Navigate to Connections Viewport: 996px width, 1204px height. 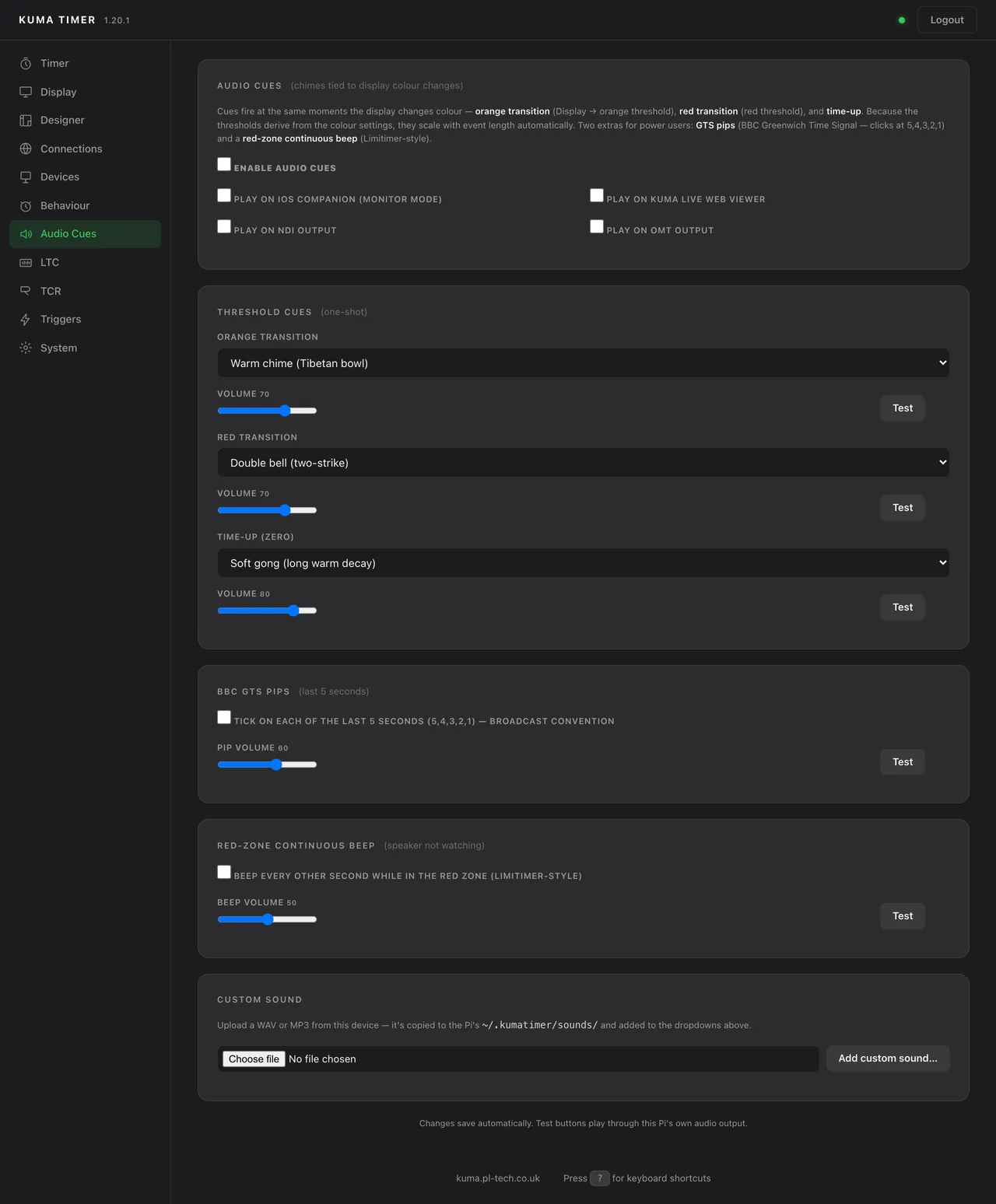85,149
